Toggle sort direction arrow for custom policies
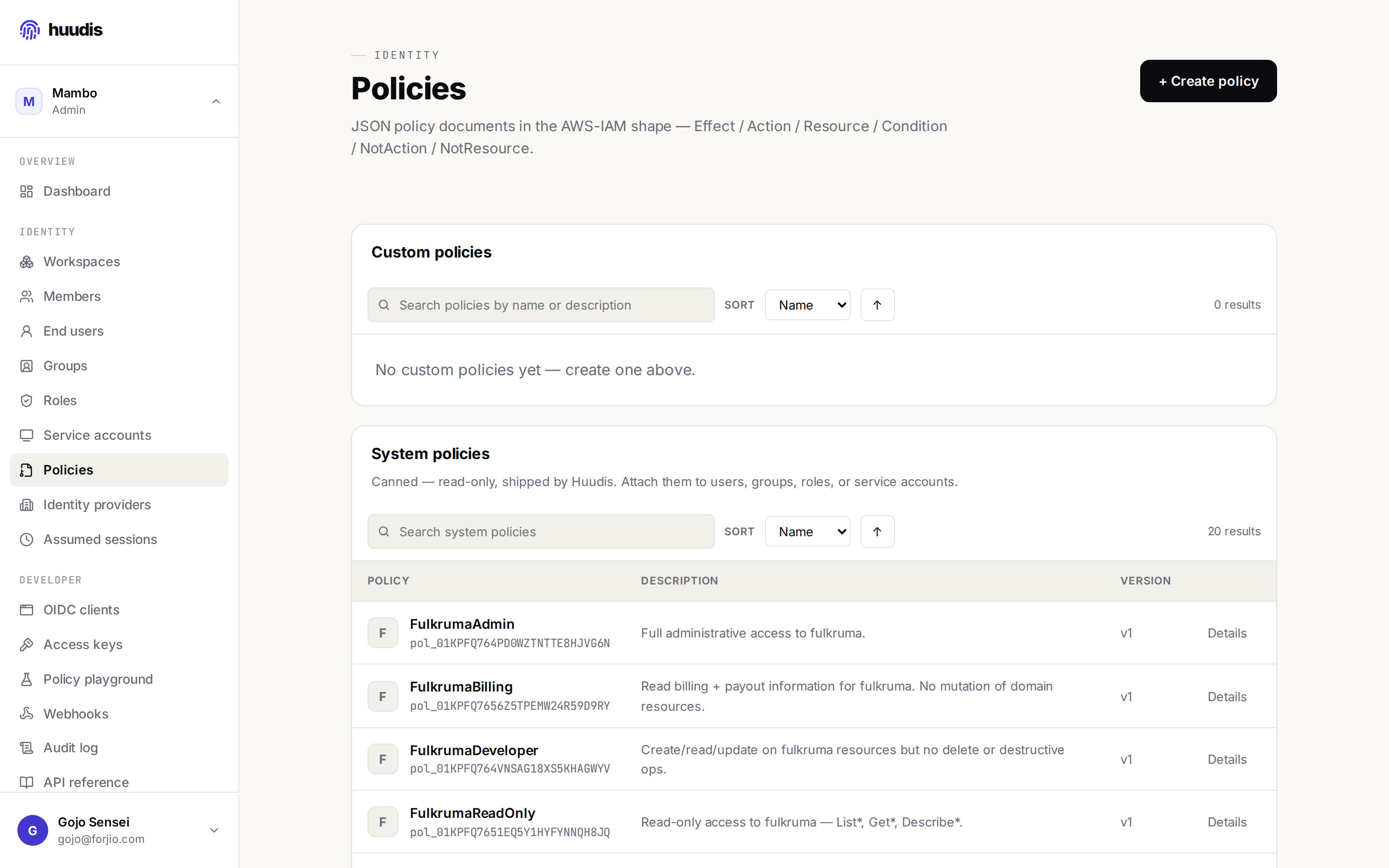This screenshot has width=1389, height=868. point(877,305)
